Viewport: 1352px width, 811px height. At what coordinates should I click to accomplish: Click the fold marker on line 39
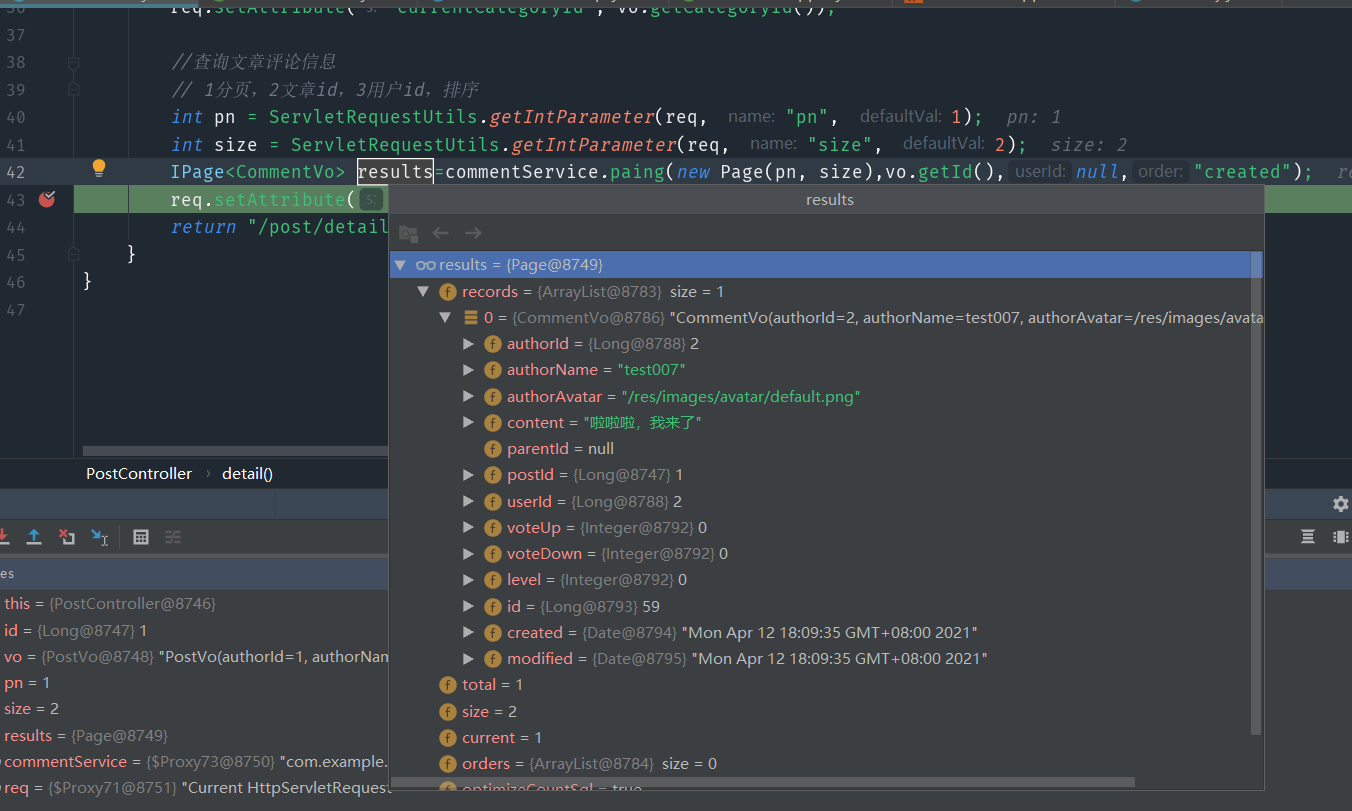73,89
